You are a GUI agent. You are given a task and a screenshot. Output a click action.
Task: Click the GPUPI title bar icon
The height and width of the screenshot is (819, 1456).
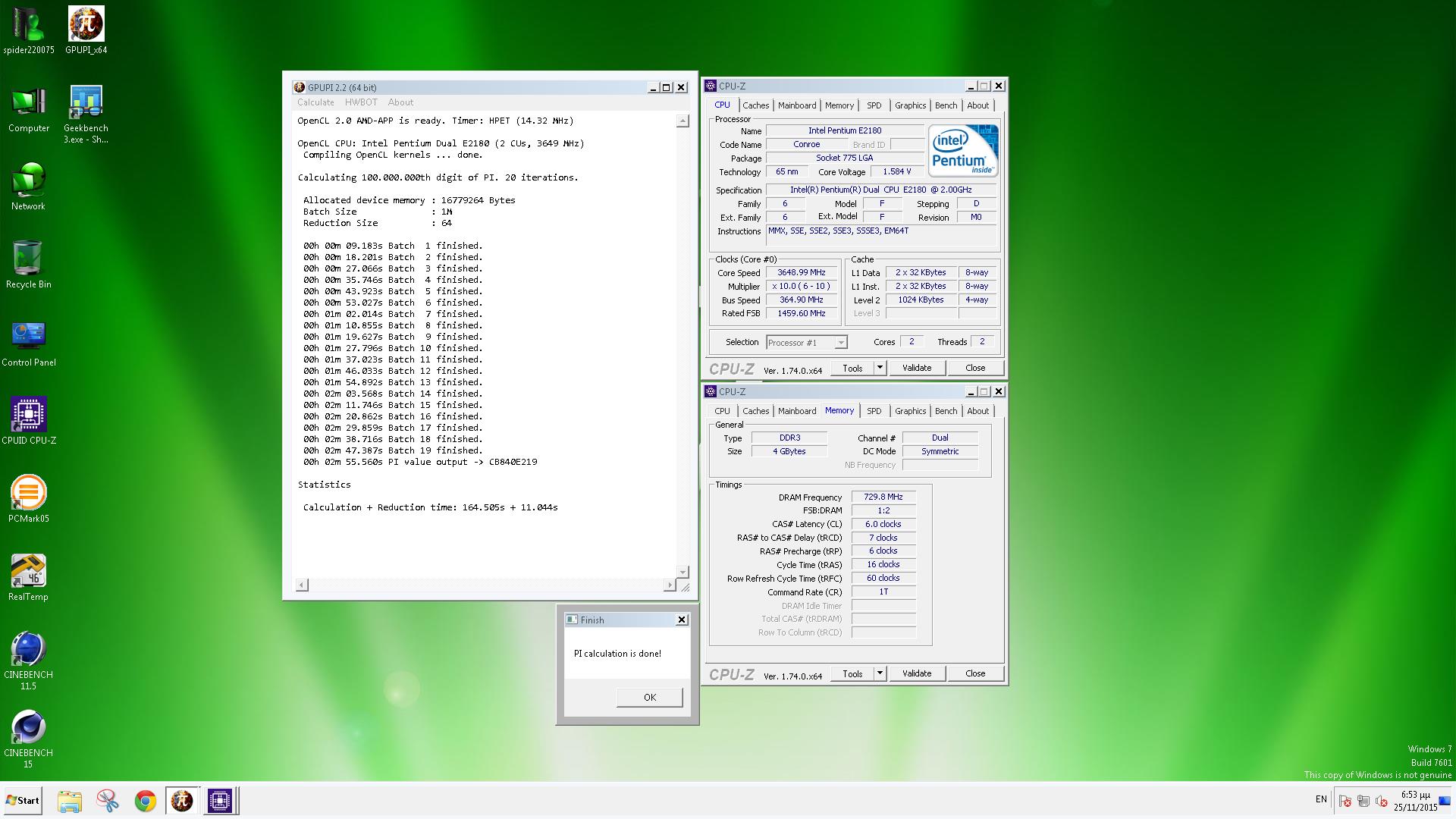tap(300, 87)
